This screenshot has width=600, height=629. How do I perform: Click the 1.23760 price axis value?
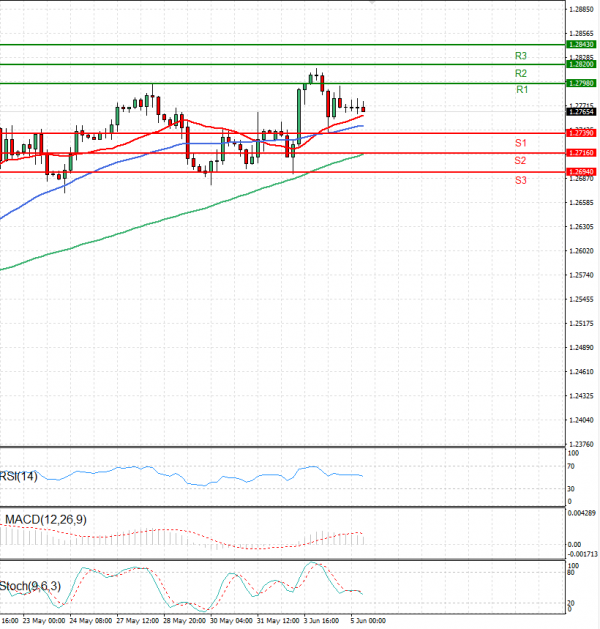click(x=581, y=444)
